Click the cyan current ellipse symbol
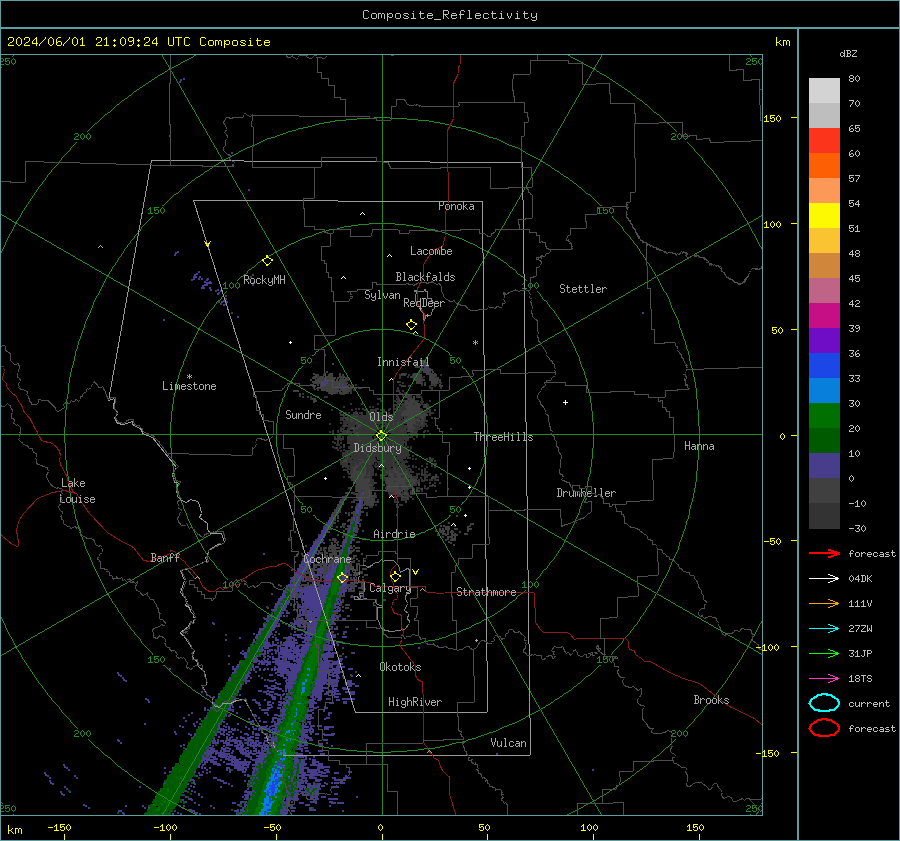The width and height of the screenshot is (900, 841). point(824,703)
